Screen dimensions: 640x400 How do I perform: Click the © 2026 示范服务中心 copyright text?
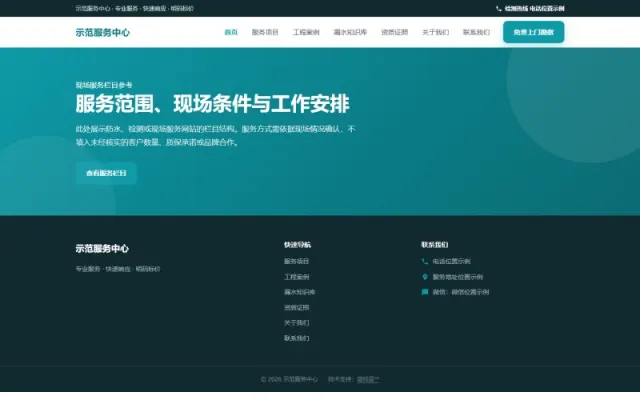[289, 380]
